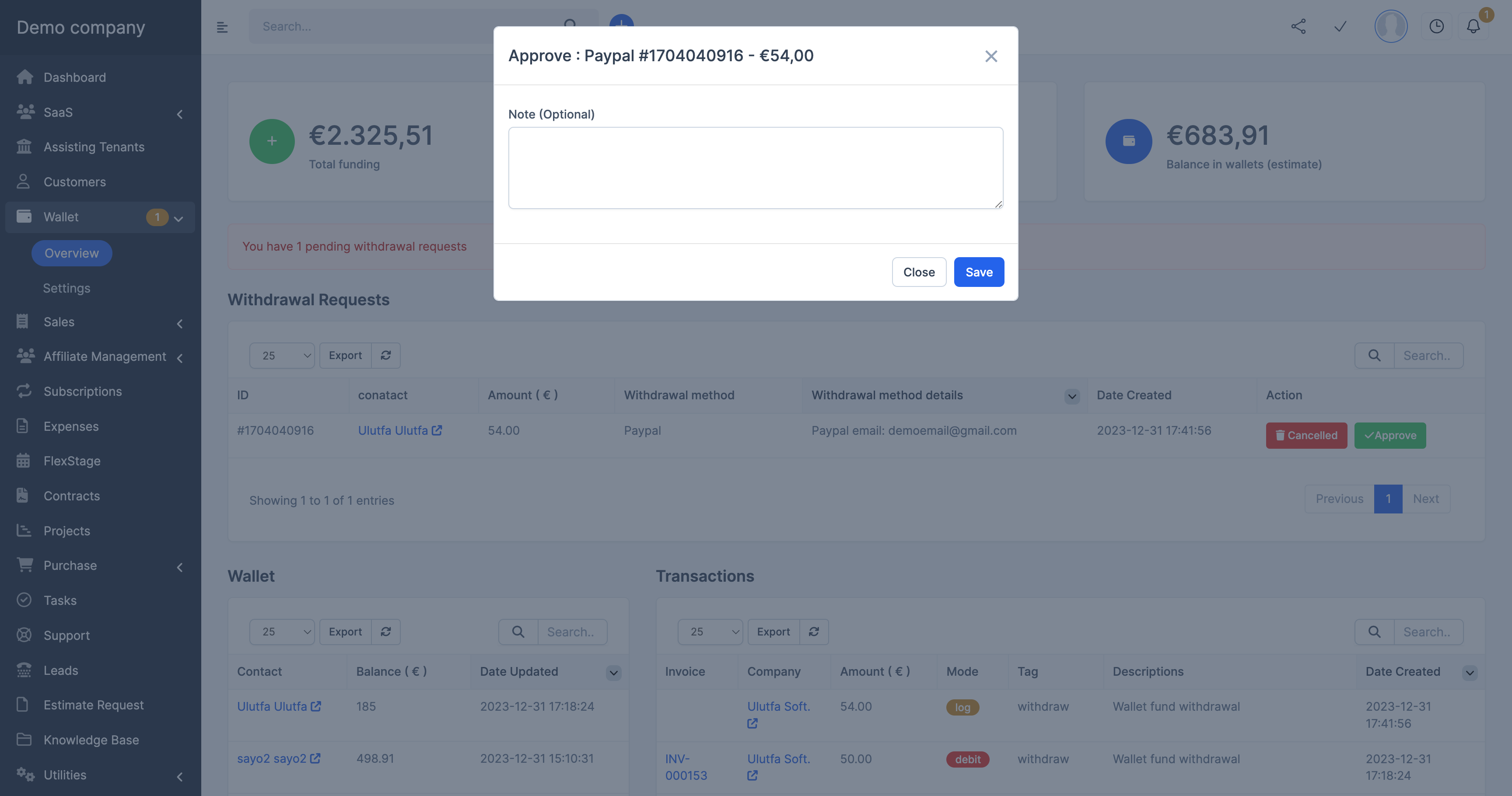Select the Expenses icon in the sidebar

tap(24, 426)
